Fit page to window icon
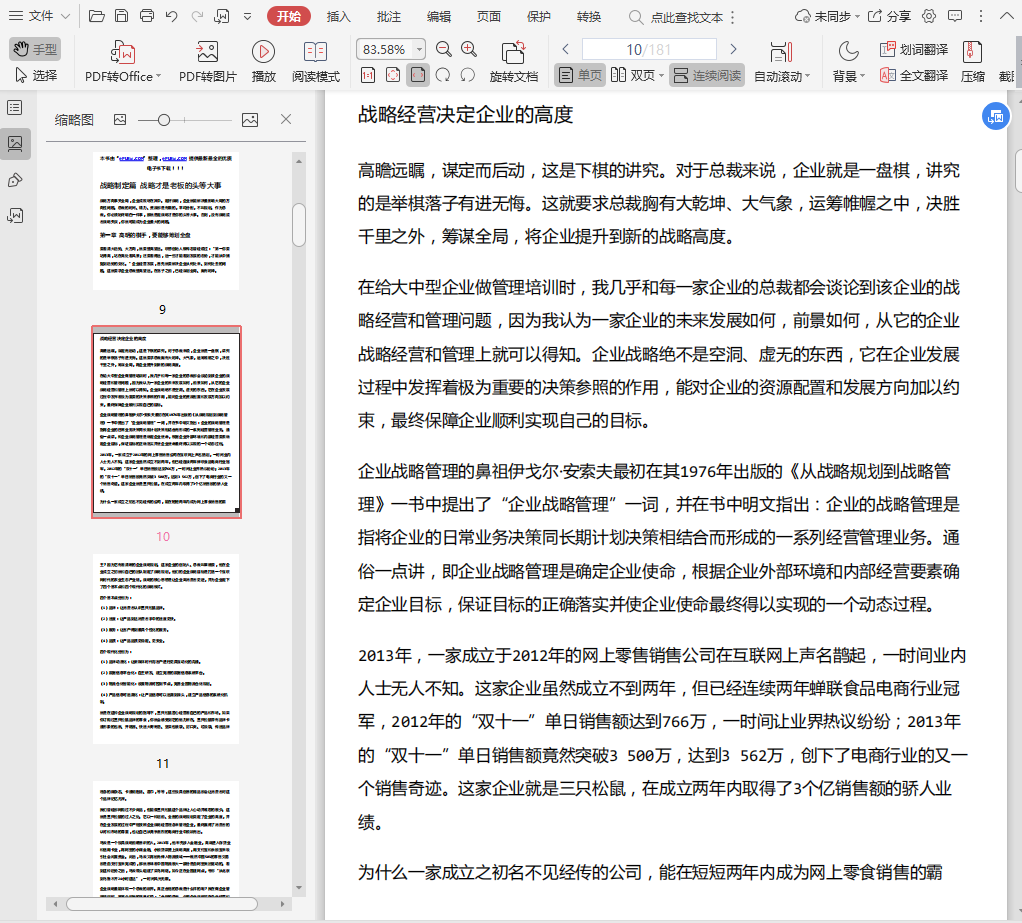Image resolution: width=1022 pixels, height=923 pixels. coord(393,76)
